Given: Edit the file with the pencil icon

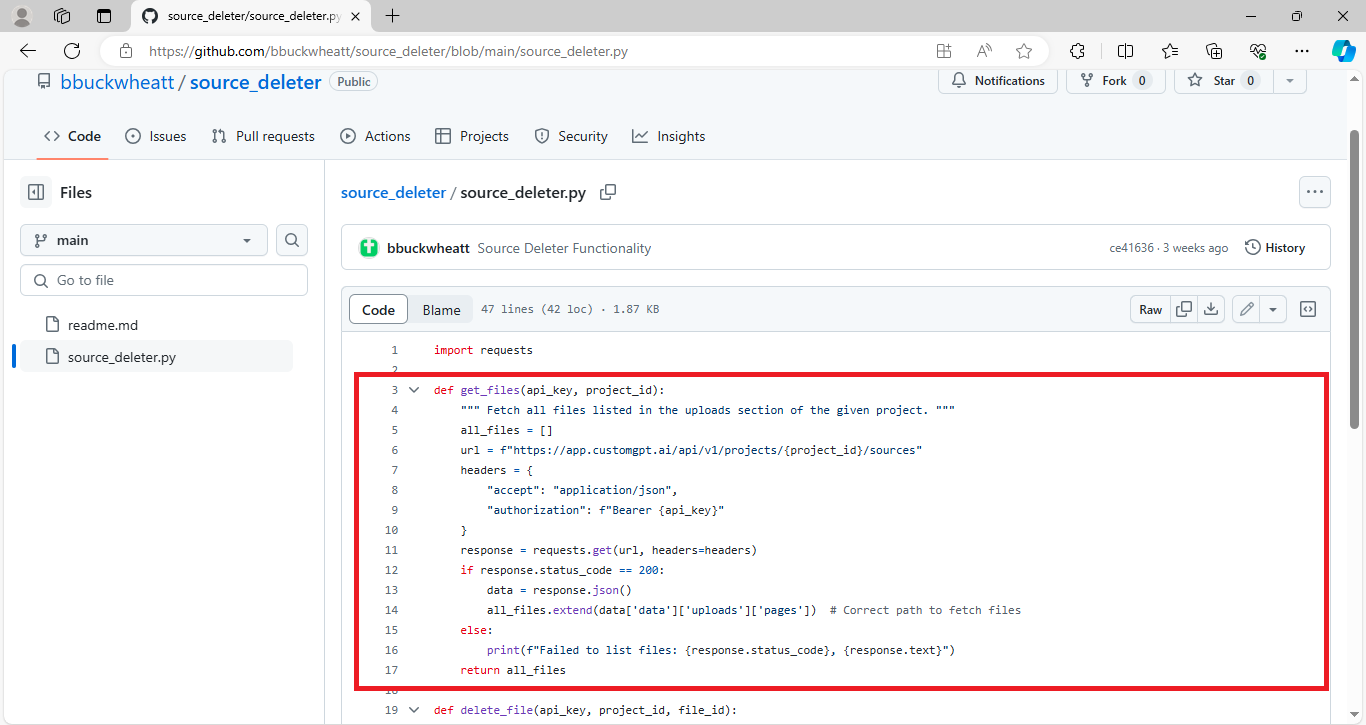Looking at the screenshot, I should click(x=1245, y=309).
